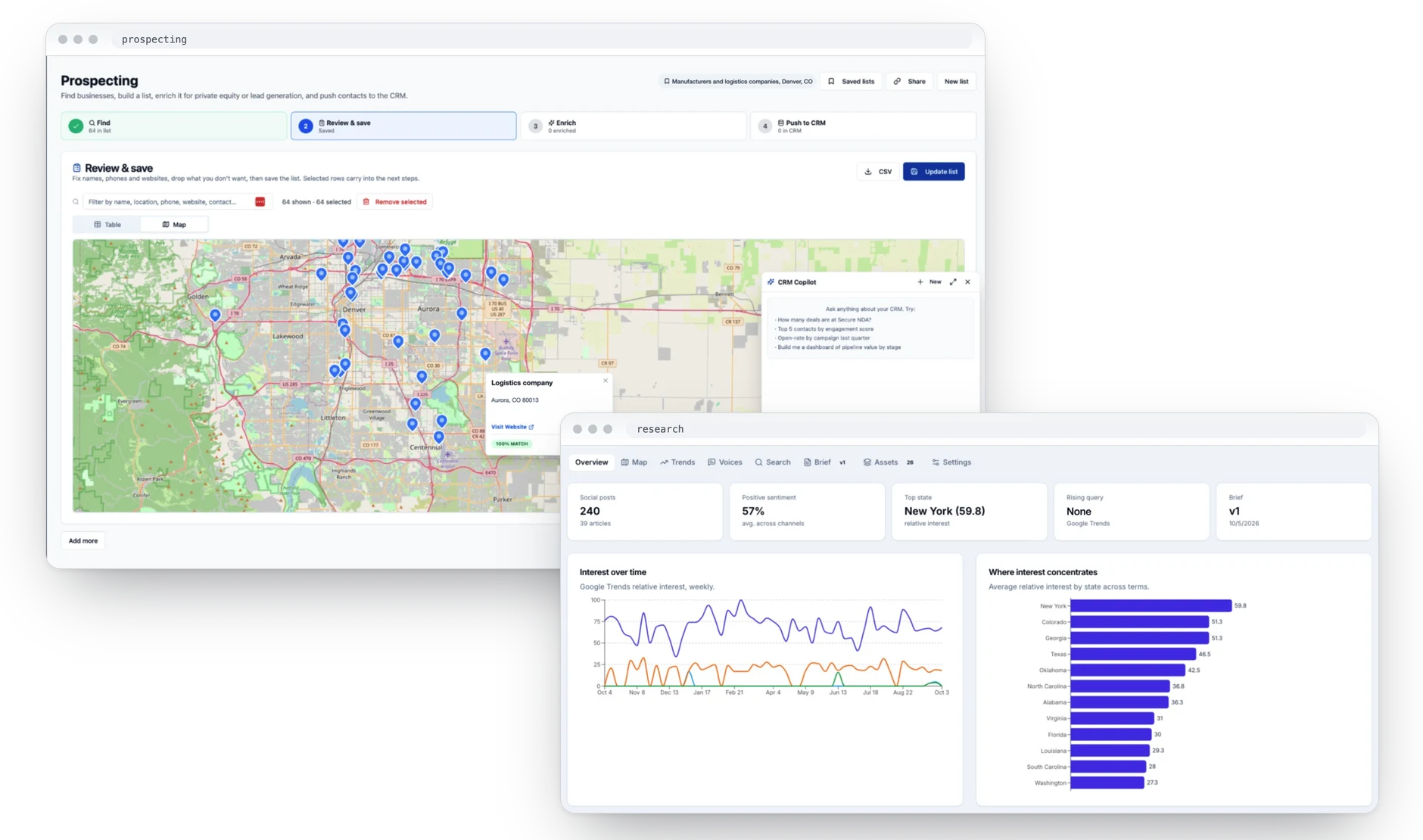This screenshot has height=840, width=1423.
Task: Switch to Table view
Action: click(x=107, y=225)
